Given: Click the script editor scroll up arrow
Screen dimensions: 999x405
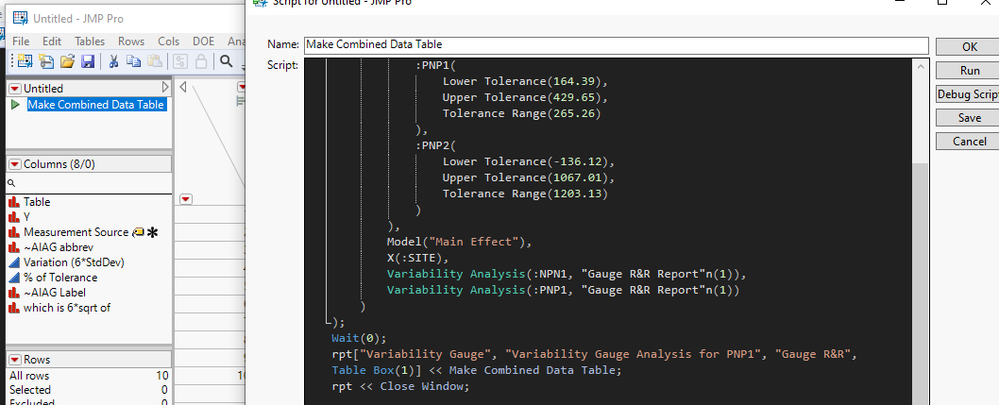Looking at the screenshot, I should pyautogui.click(x=920, y=66).
